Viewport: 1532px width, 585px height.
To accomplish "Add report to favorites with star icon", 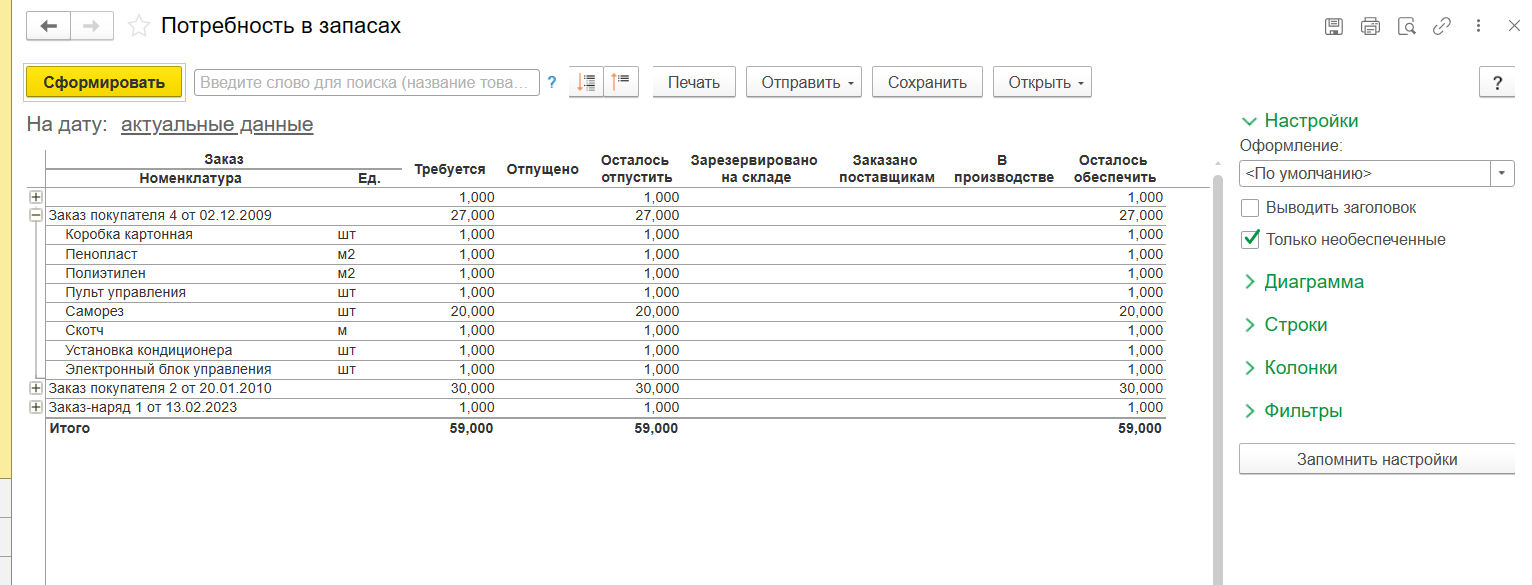I will pyautogui.click(x=140, y=27).
